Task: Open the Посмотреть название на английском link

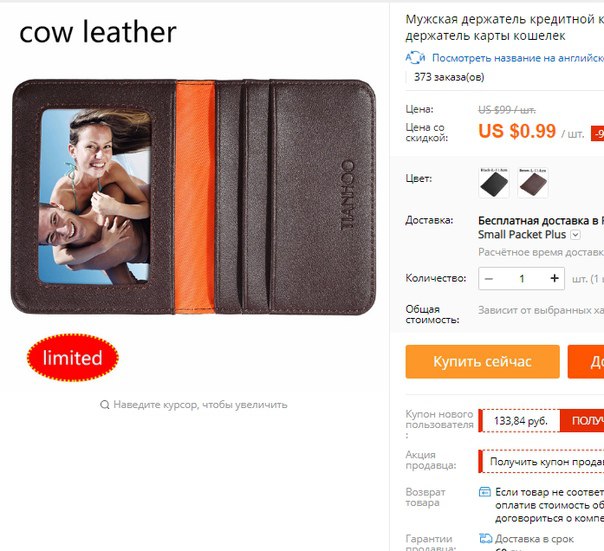Action: (518, 58)
